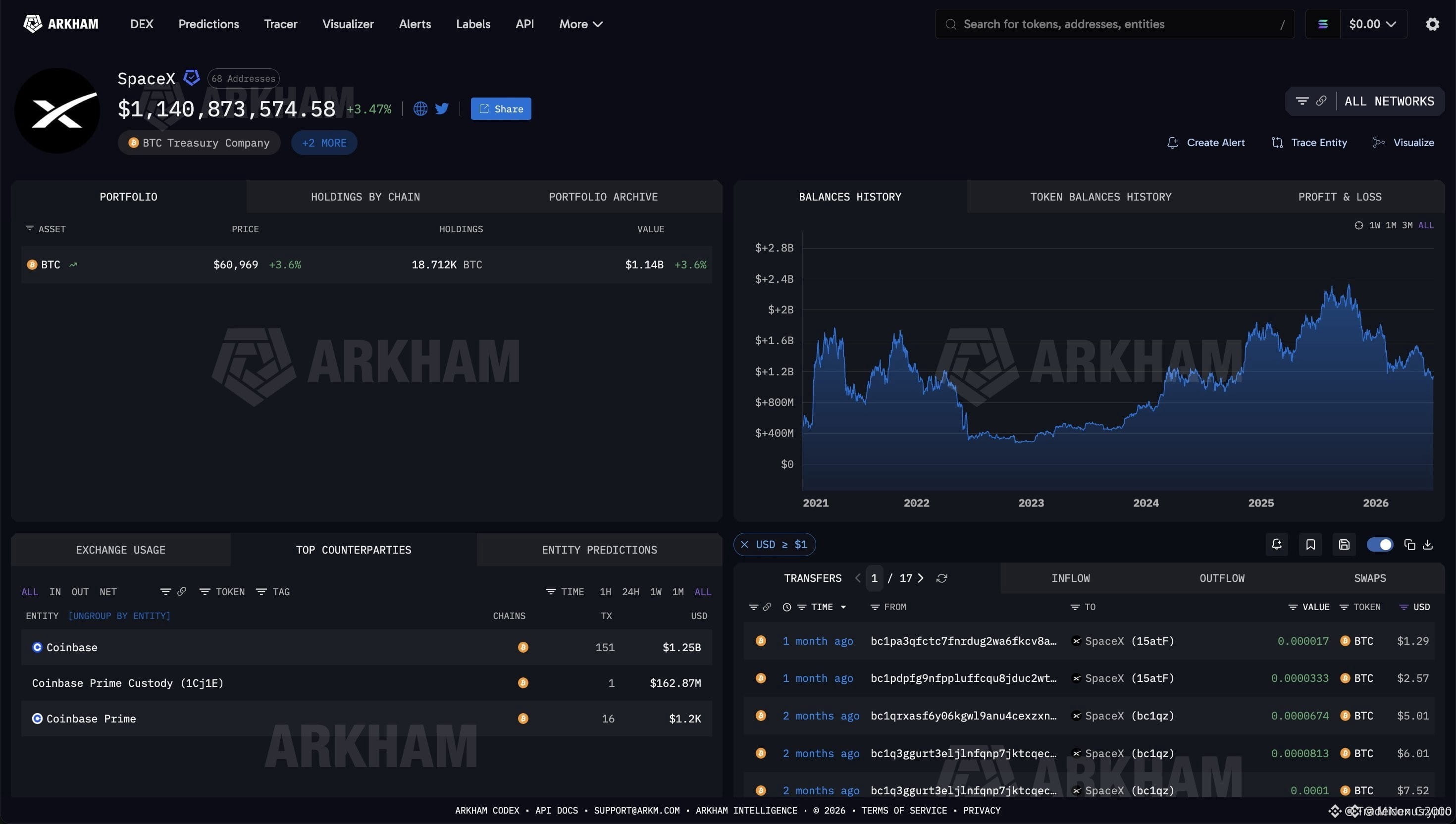Copy the transfers data with the copy icon
The height and width of the screenshot is (824, 1456).
pyautogui.click(x=1409, y=544)
